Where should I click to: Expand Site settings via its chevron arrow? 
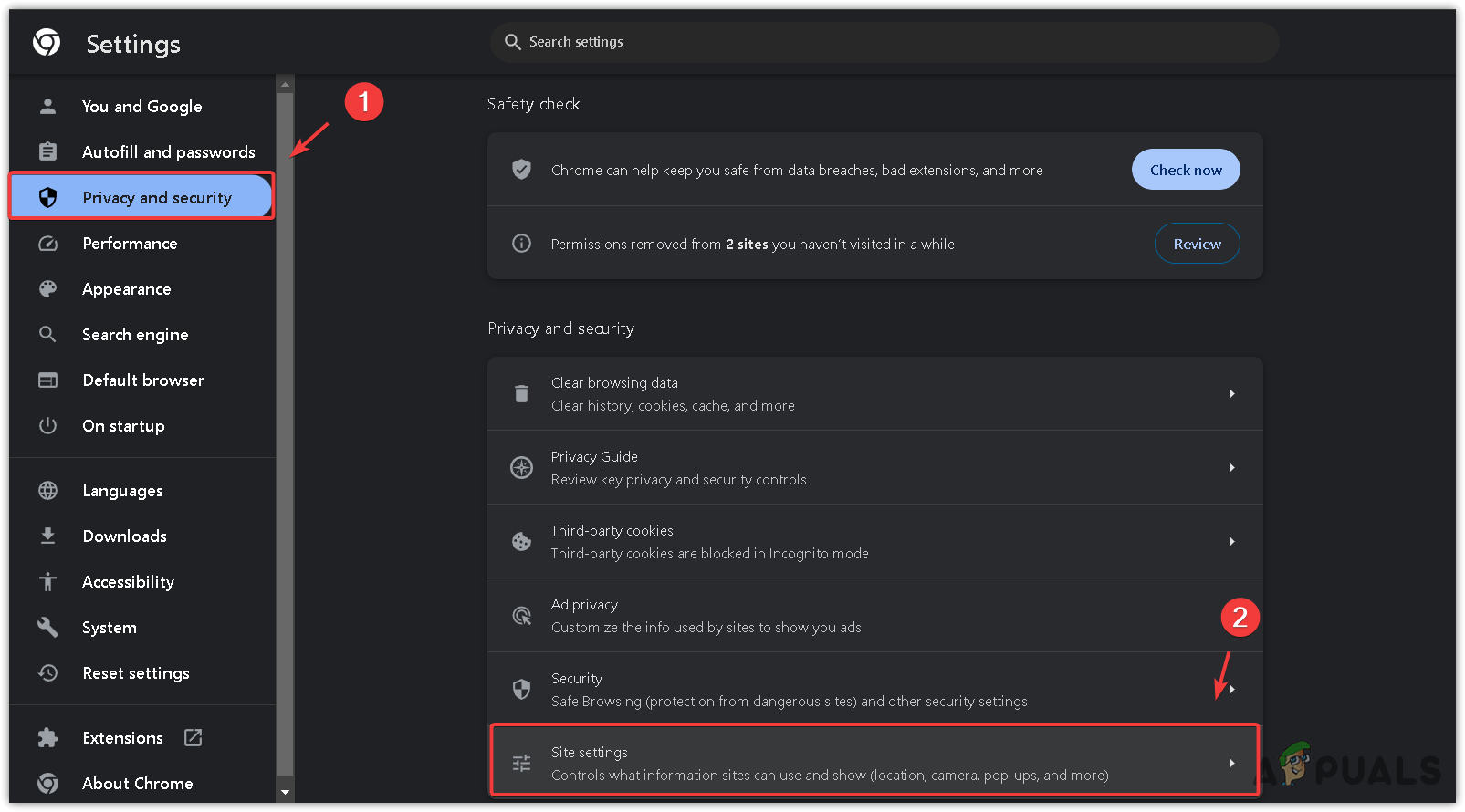tap(1231, 764)
